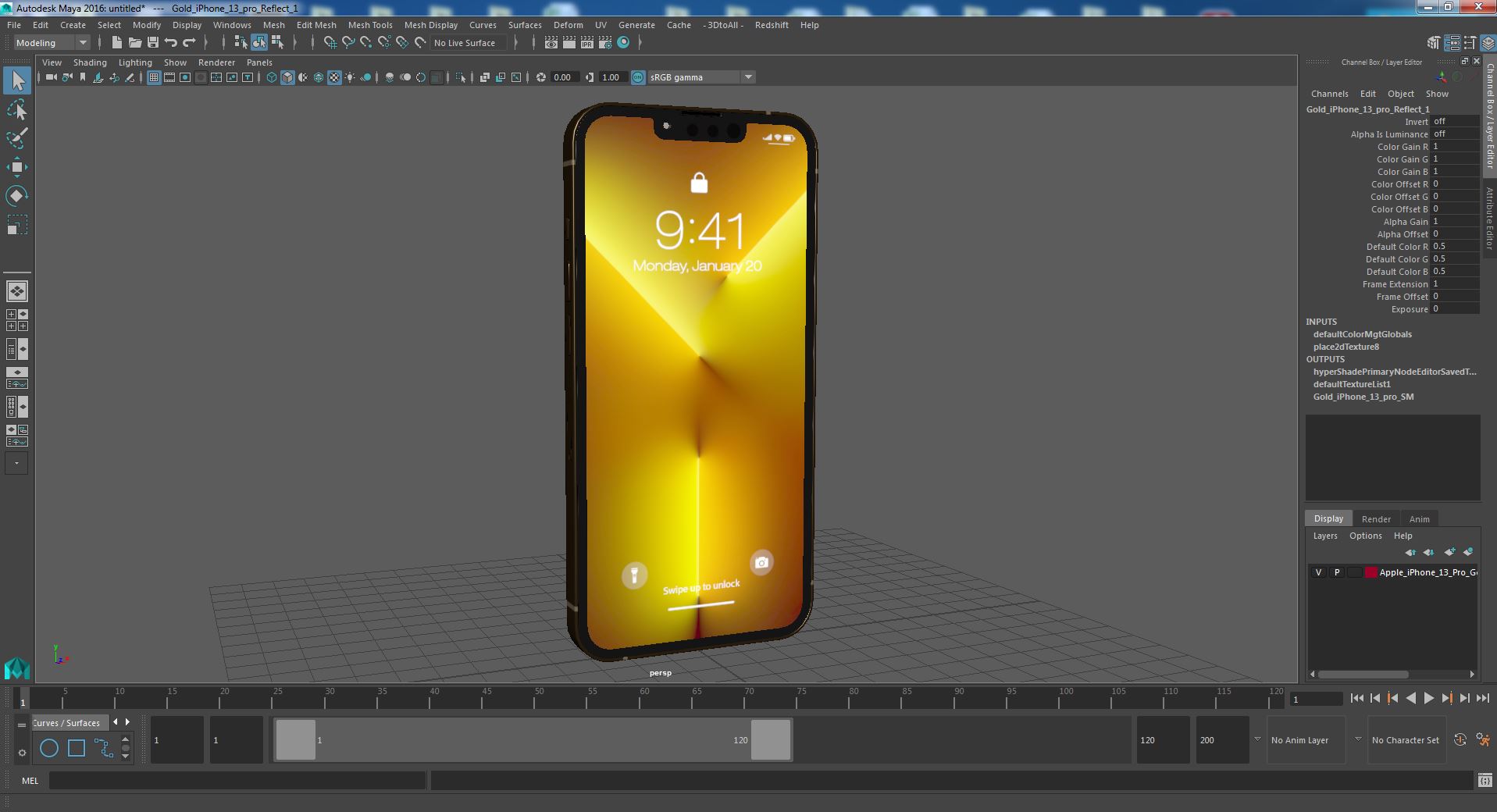Viewport: 1497px width, 812px height.
Task: Select the arrow Select tool
Action: point(17,80)
